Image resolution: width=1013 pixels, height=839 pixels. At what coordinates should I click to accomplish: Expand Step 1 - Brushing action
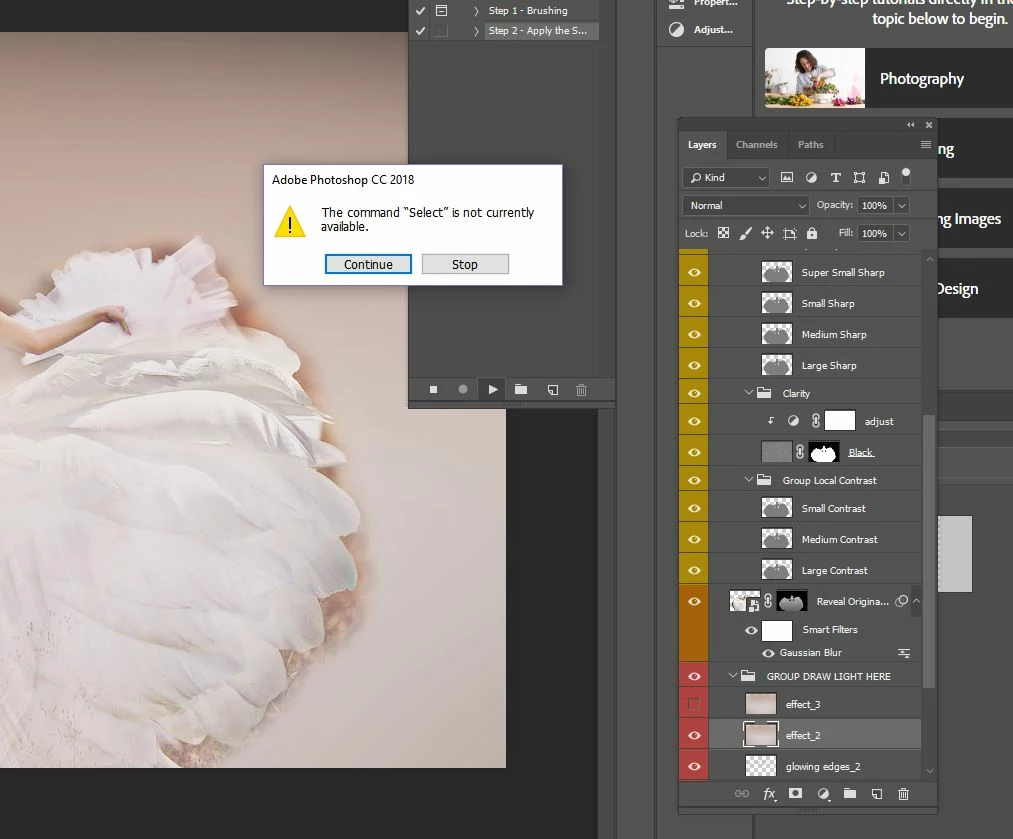[476, 11]
